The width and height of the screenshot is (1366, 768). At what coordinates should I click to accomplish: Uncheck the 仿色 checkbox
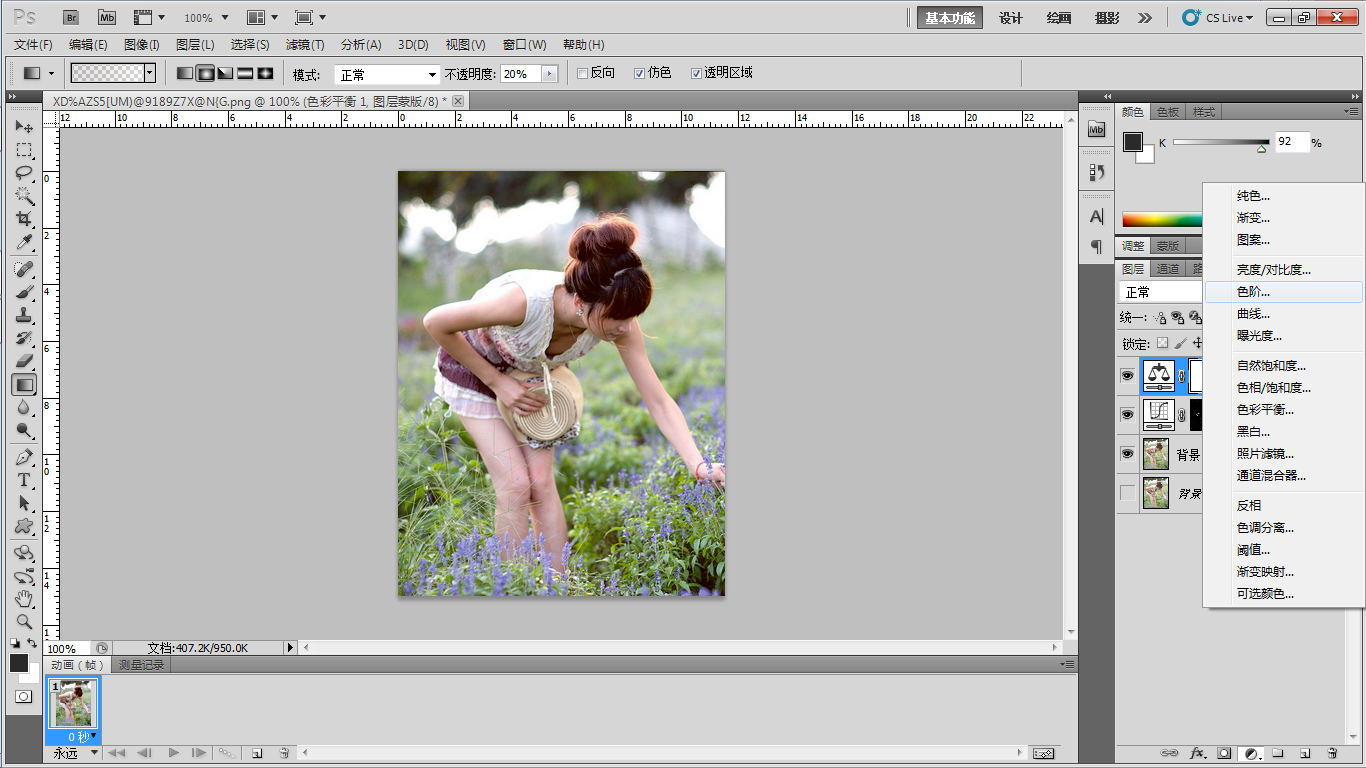[x=640, y=73]
